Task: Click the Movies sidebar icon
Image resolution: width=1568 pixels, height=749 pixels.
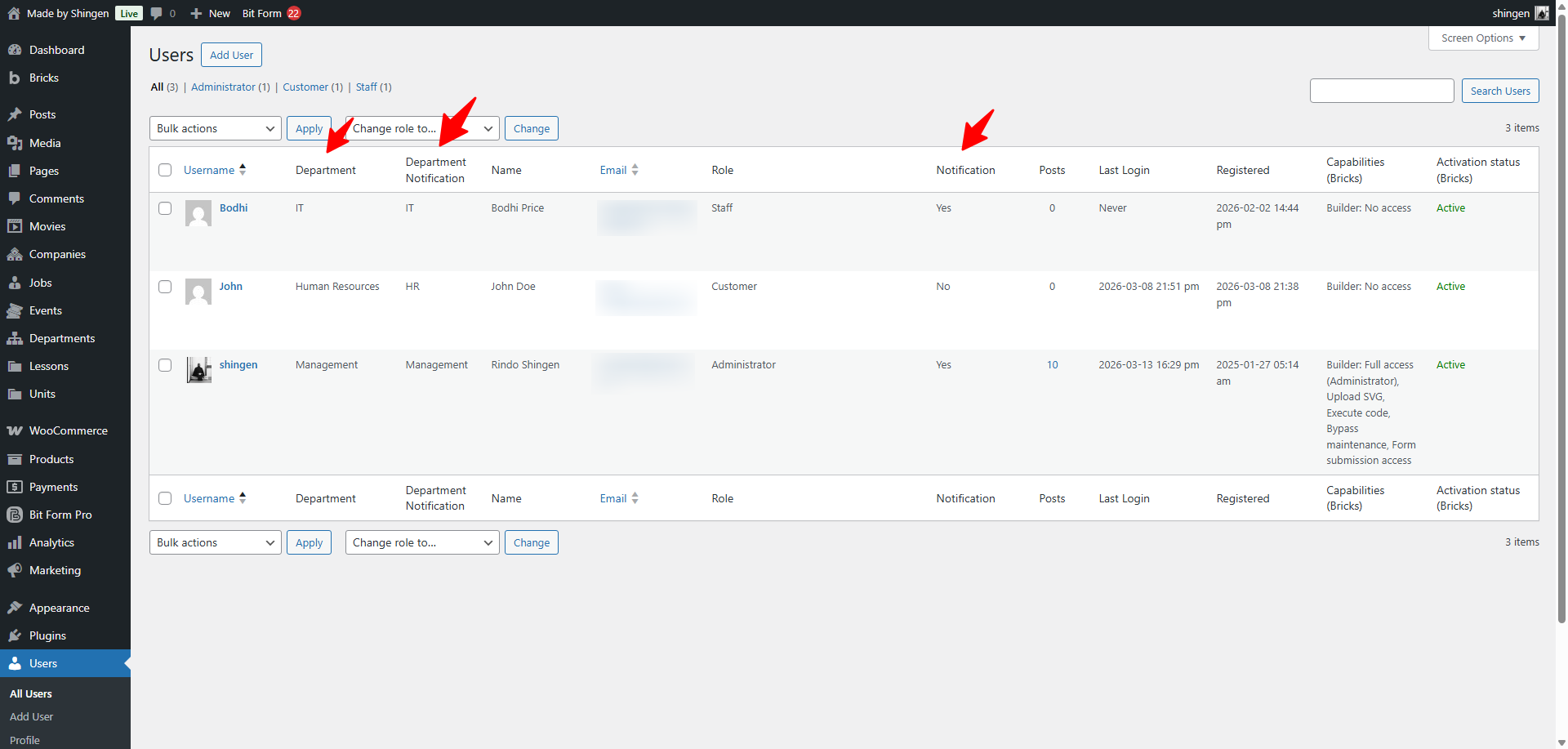Action: 14,226
